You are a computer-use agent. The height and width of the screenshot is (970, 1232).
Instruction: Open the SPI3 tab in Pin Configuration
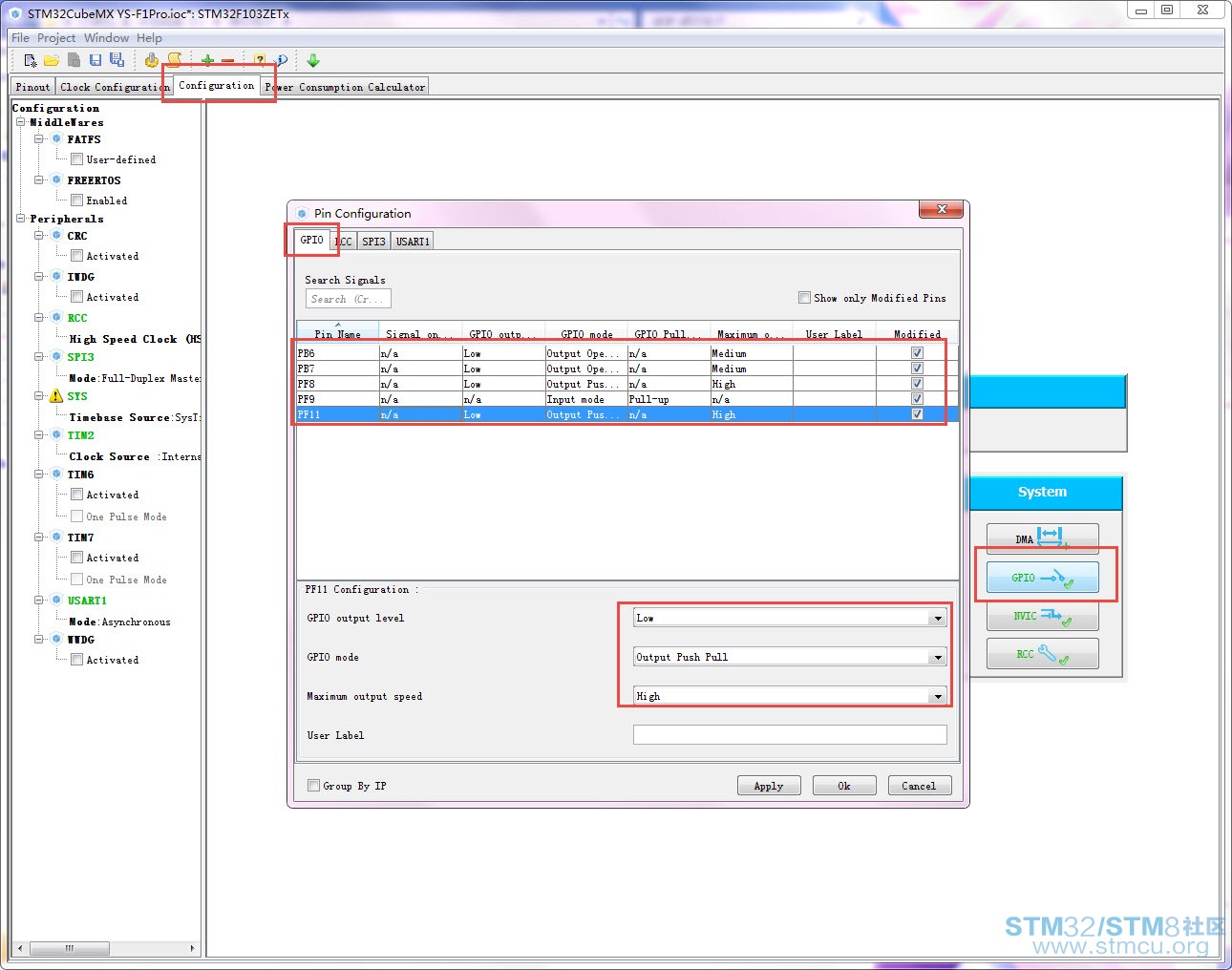pyautogui.click(x=373, y=242)
